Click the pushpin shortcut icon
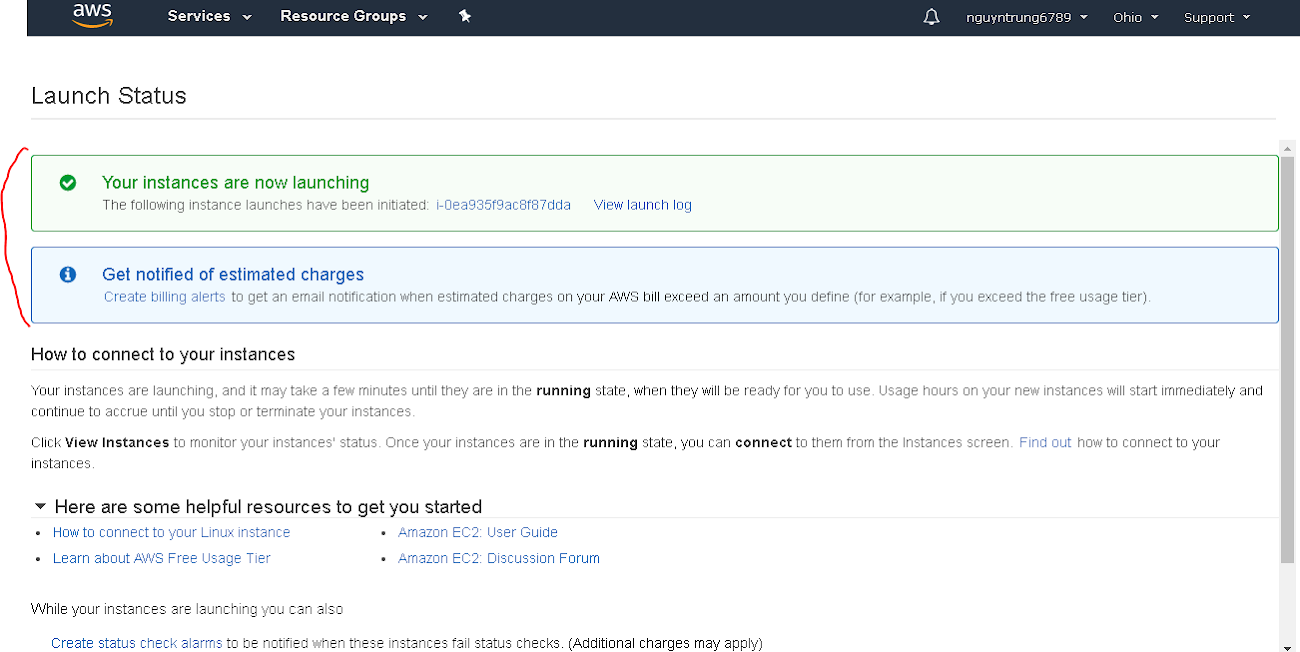This screenshot has width=1300, height=652. (x=465, y=17)
